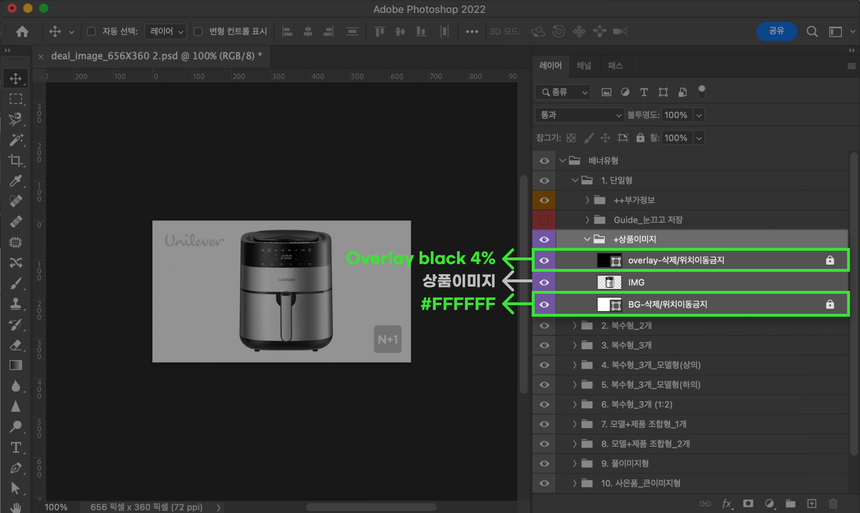Show the Guide_눈끄고 저장 folder layer

point(544,219)
